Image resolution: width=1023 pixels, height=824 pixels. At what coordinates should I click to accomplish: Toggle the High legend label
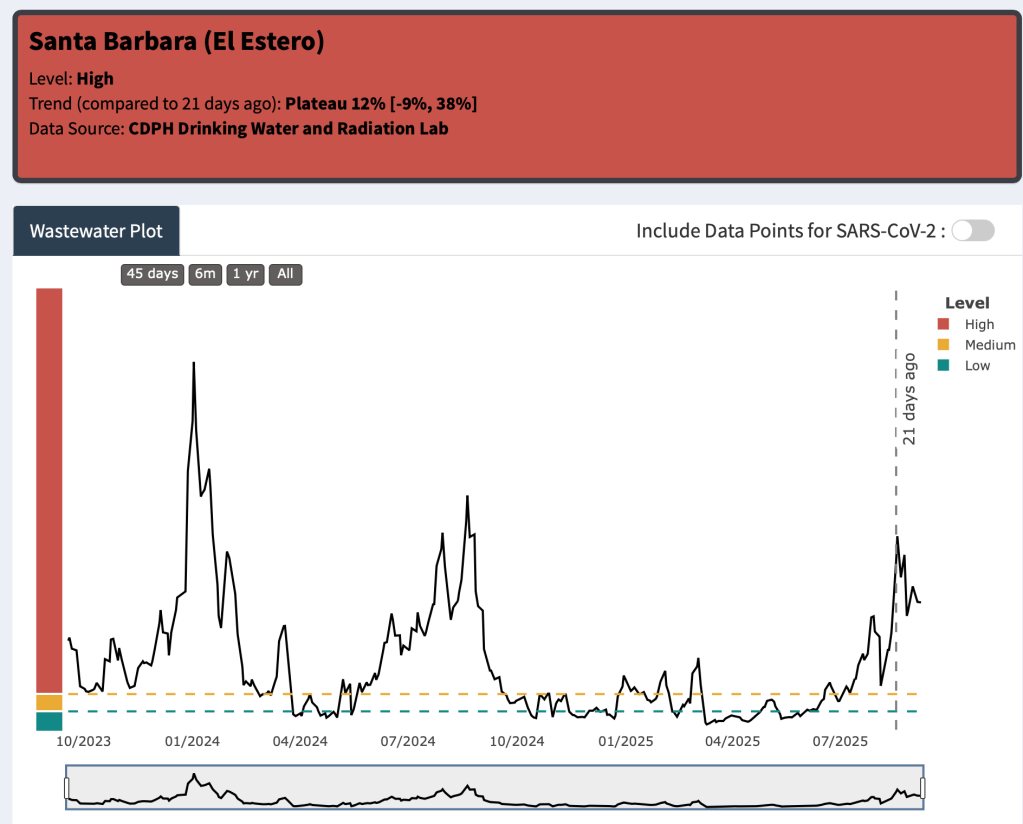[979, 324]
